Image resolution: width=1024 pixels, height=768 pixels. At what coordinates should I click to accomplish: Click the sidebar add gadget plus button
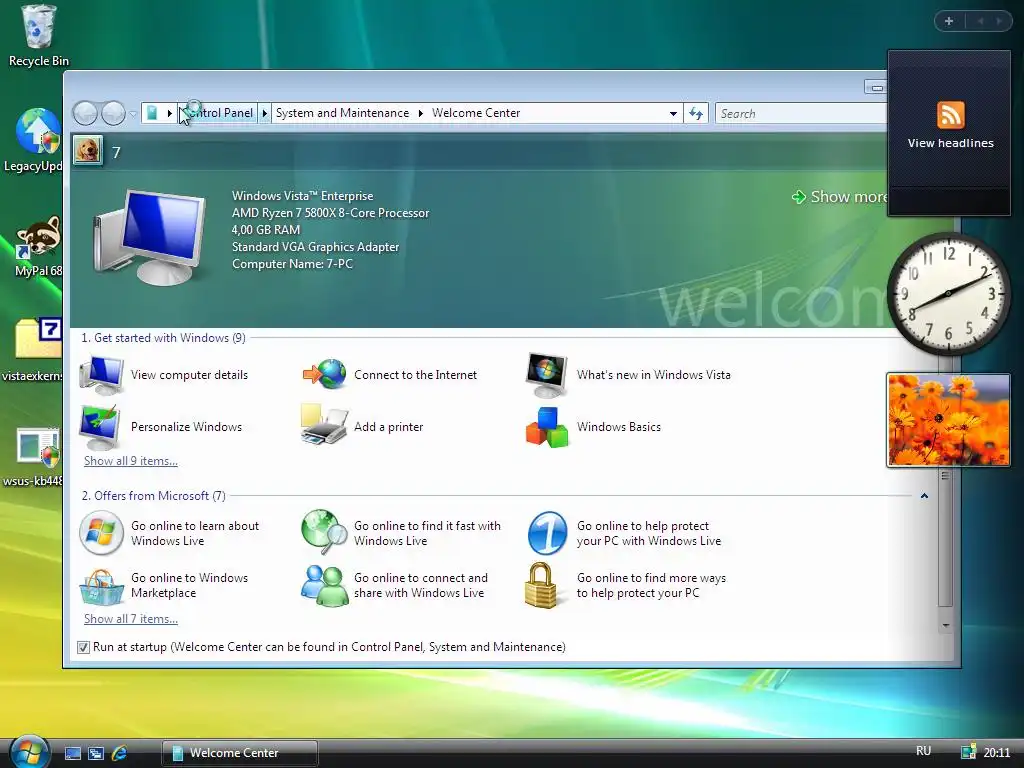949,21
